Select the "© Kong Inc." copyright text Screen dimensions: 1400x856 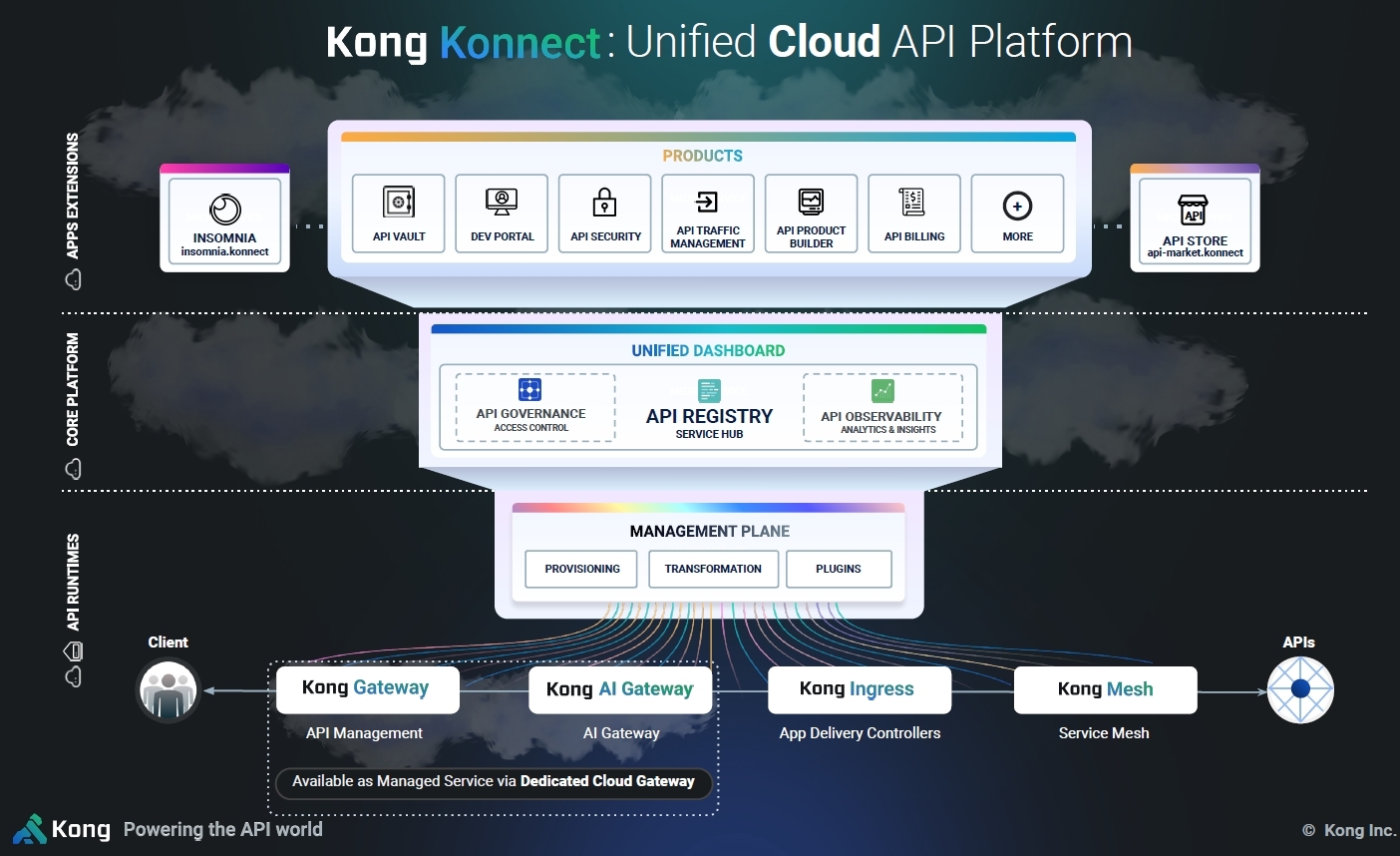(1348, 830)
